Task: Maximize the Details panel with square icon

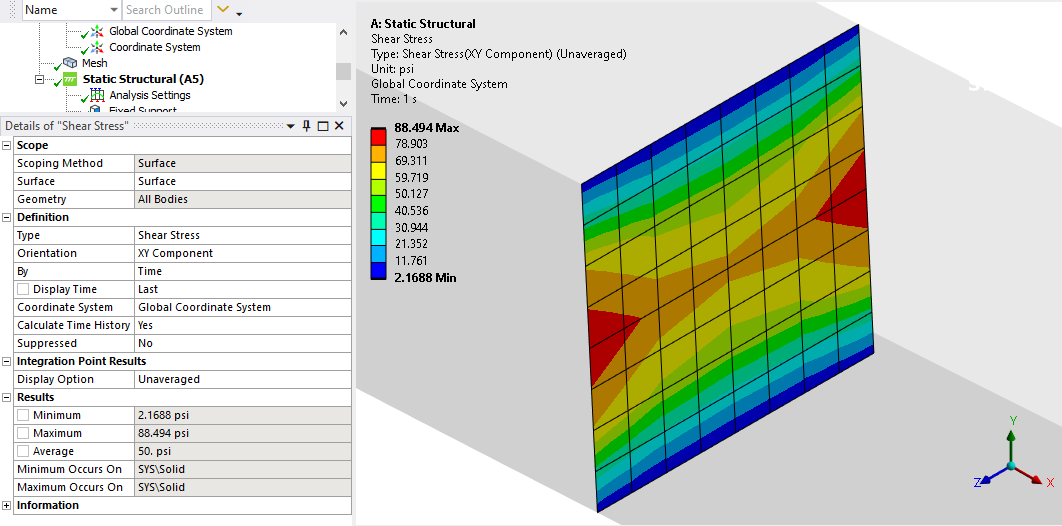Action: 322,126
